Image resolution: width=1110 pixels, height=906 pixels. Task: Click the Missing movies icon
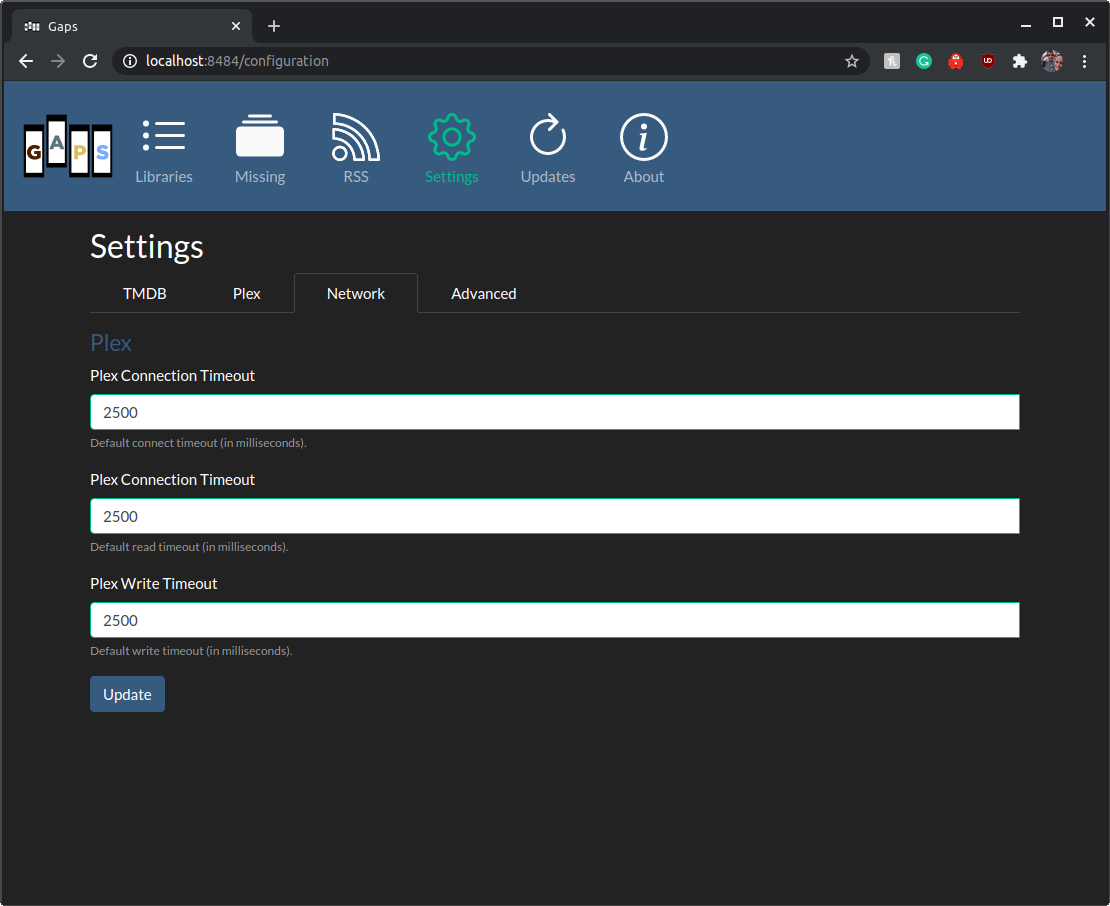coord(259,147)
